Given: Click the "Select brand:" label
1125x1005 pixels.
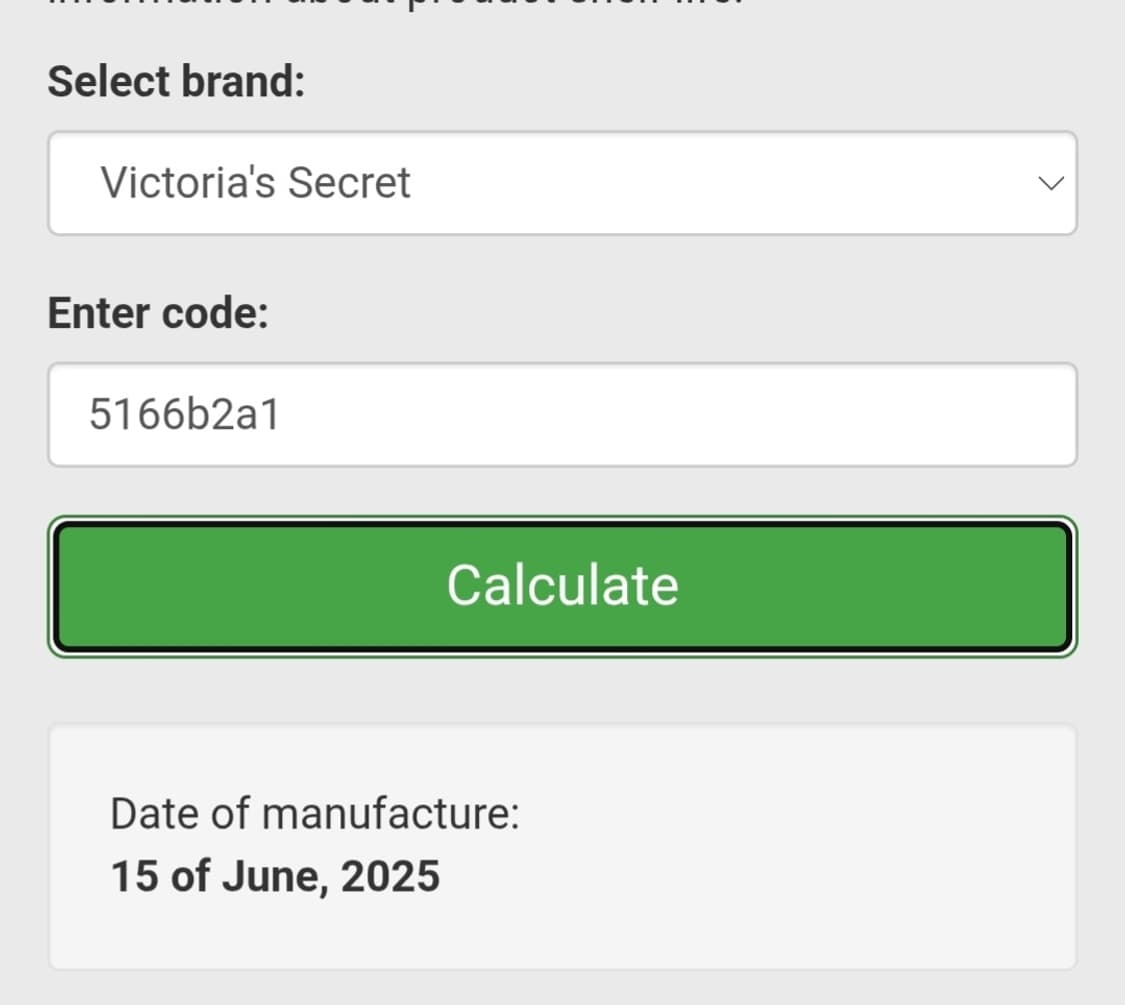Looking at the screenshot, I should 176,81.
